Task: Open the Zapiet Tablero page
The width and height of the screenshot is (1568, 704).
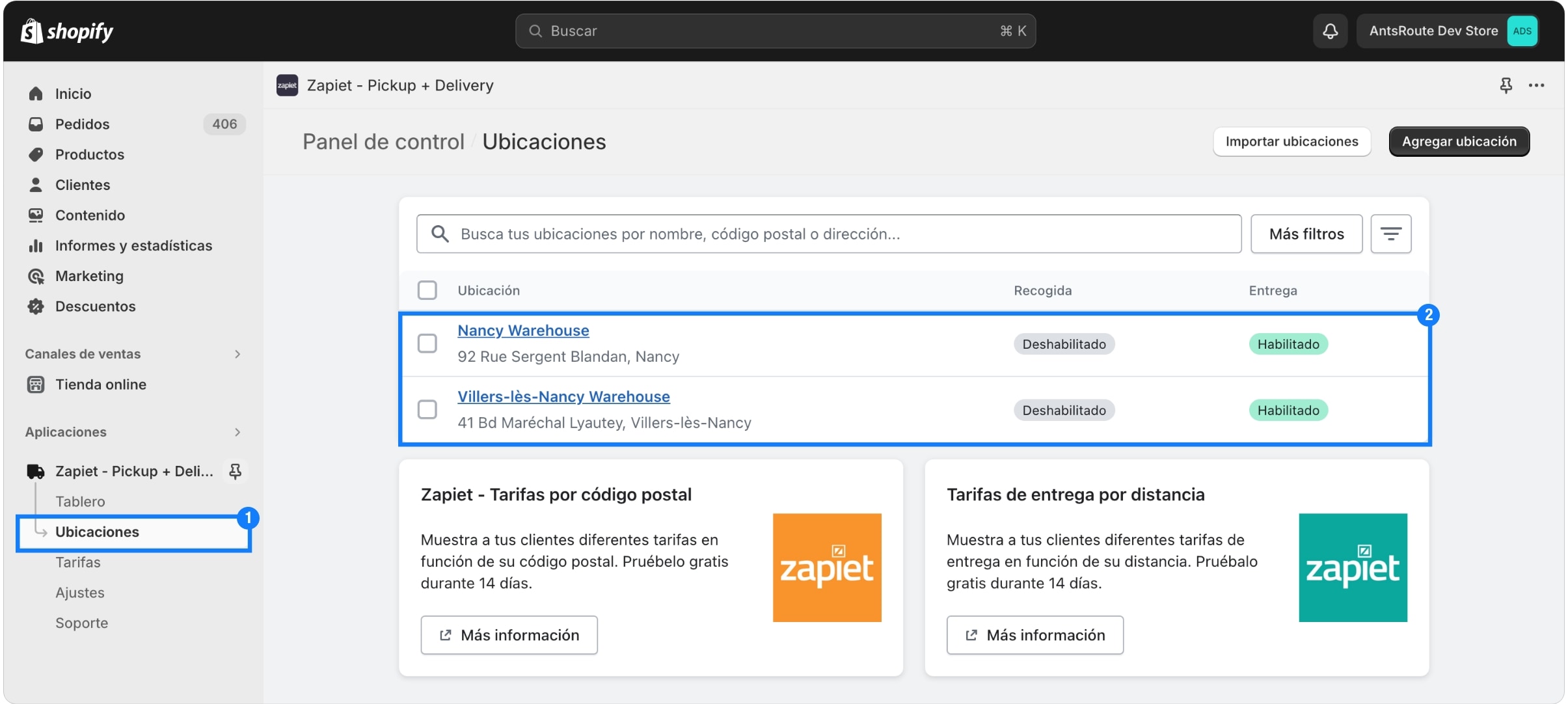Action: tap(80, 502)
